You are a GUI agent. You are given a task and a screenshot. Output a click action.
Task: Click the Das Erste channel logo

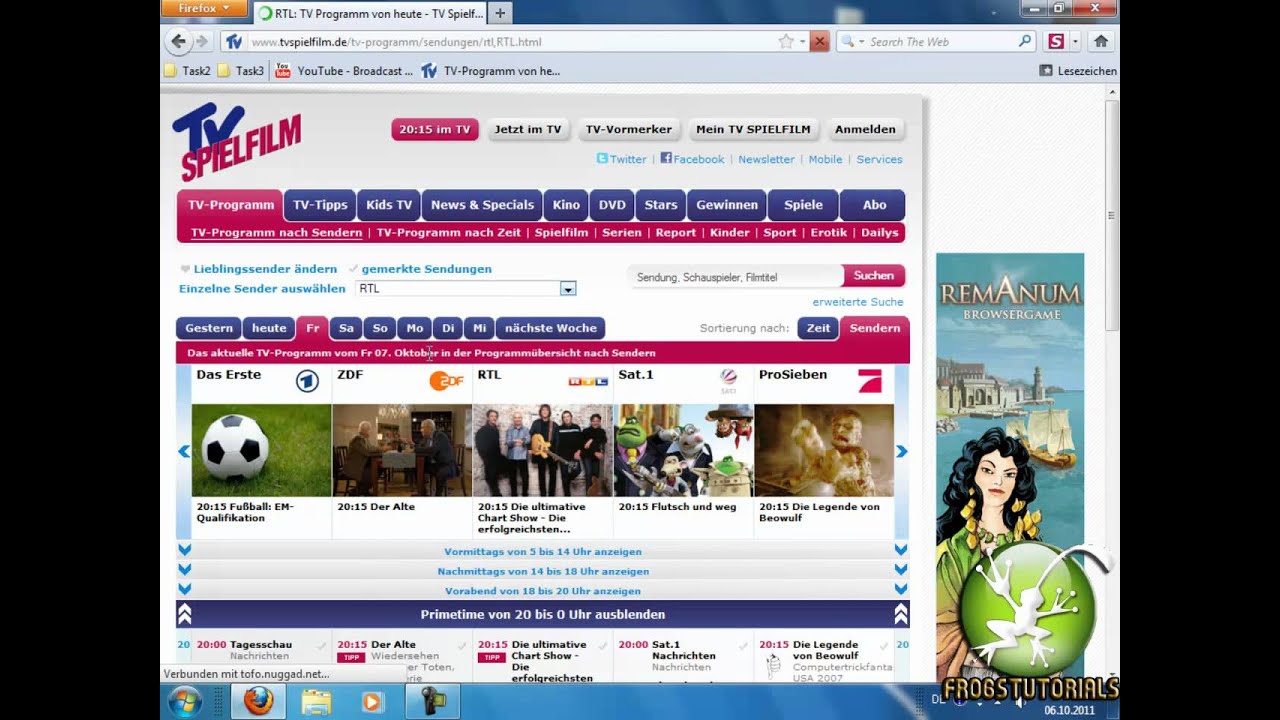[x=307, y=381]
